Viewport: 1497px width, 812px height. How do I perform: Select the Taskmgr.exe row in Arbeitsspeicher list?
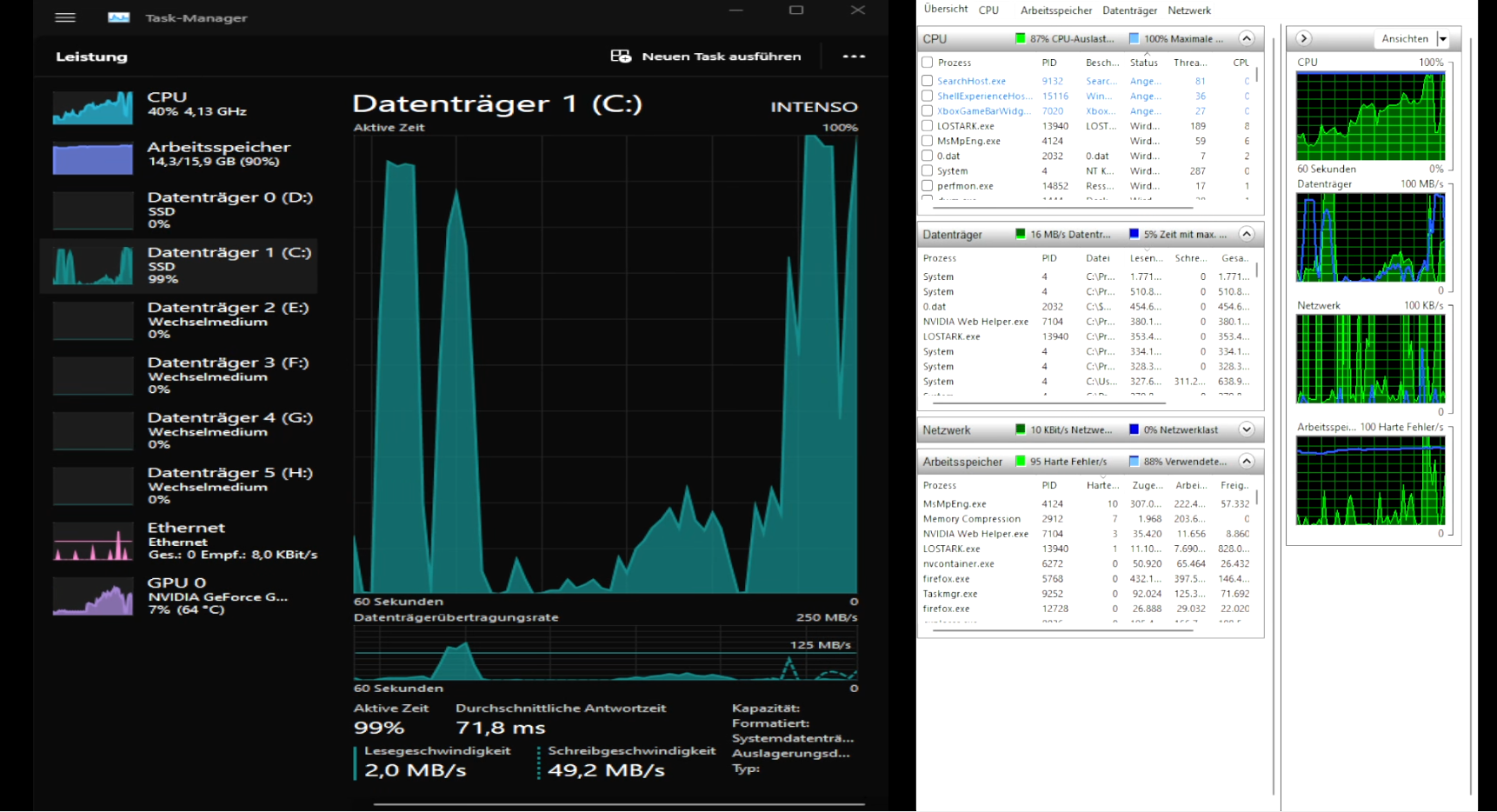[x=1087, y=594]
